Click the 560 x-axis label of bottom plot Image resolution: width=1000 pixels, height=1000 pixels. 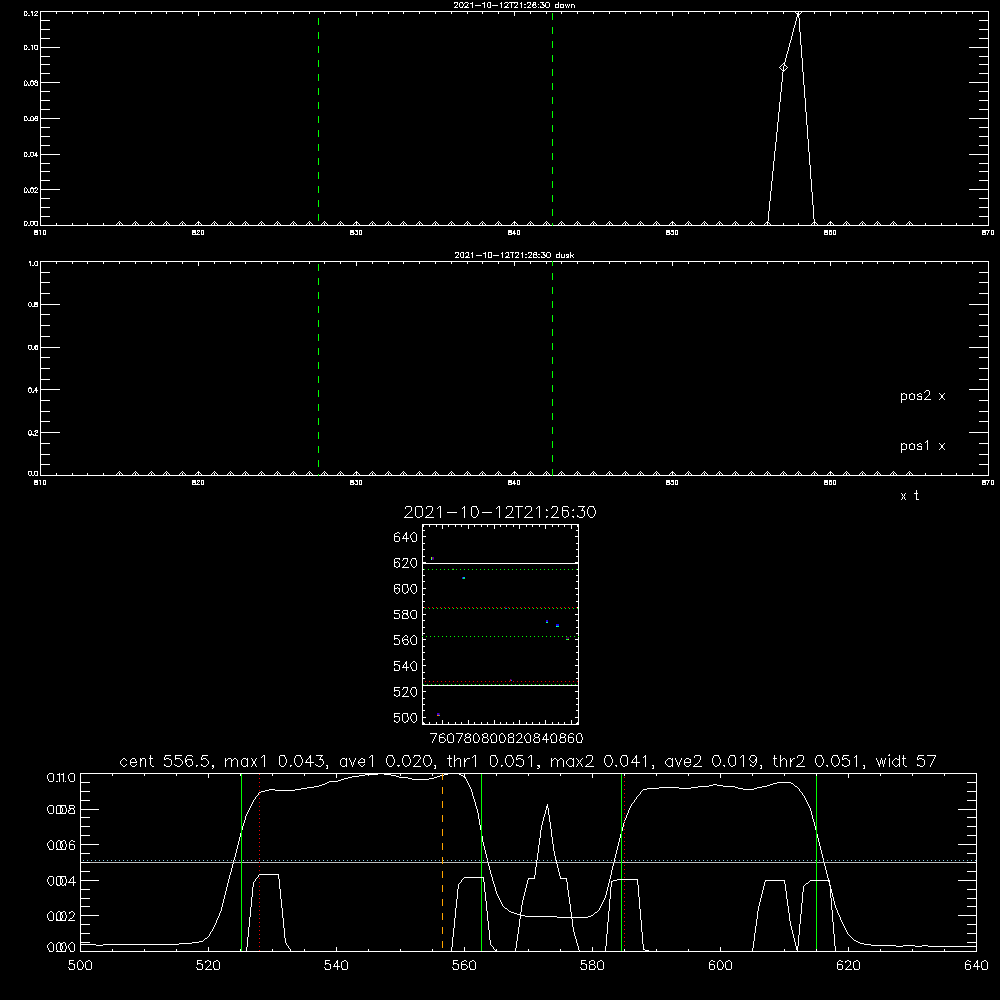coord(464,966)
